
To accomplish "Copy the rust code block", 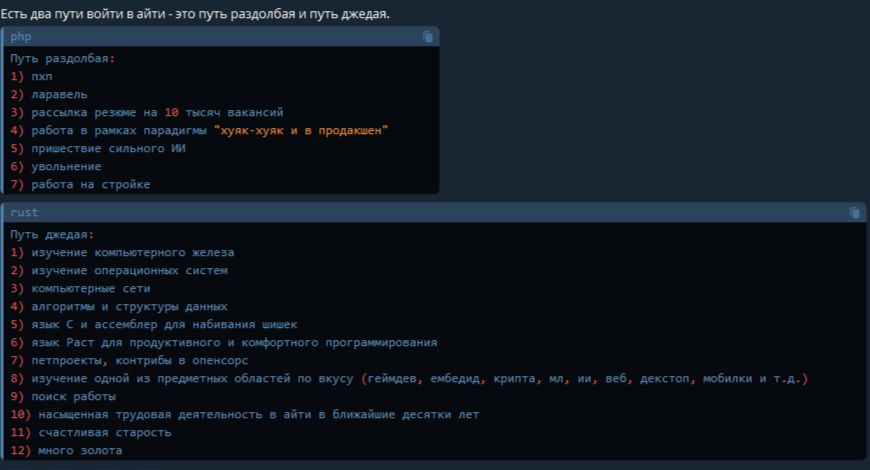I will (x=854, y=213).
